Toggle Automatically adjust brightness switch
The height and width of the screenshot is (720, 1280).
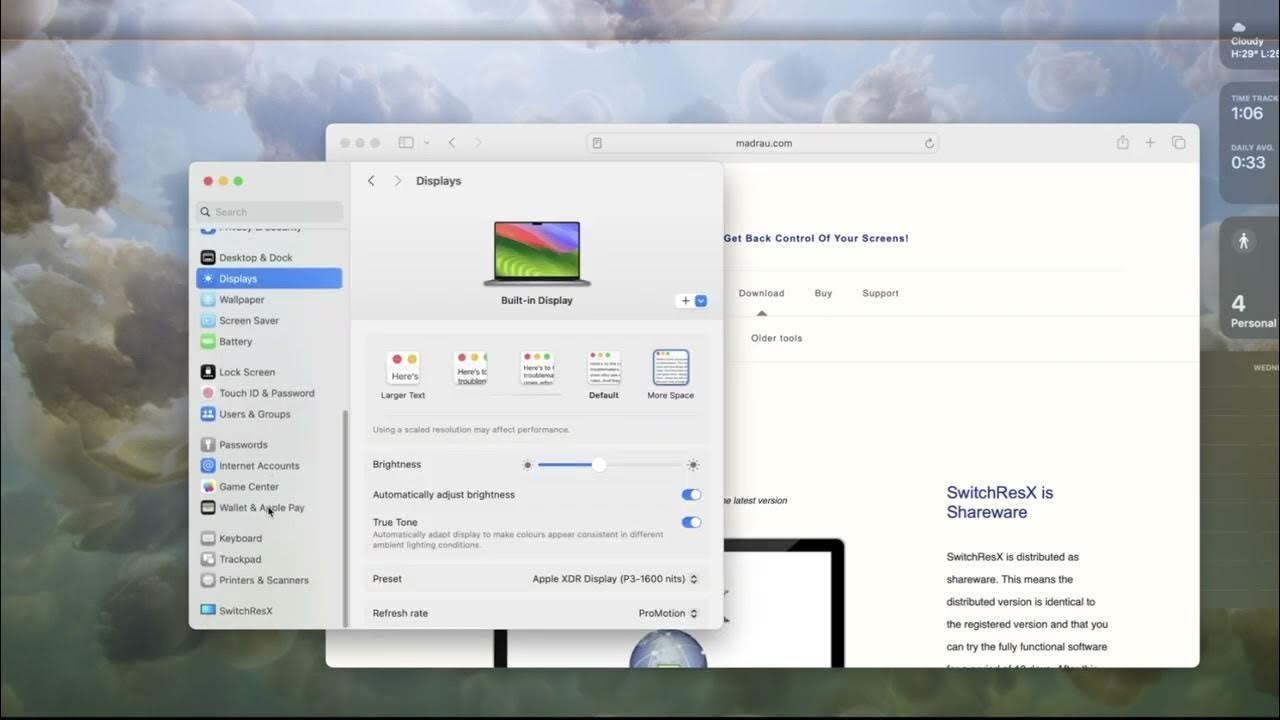click(691, 495)
